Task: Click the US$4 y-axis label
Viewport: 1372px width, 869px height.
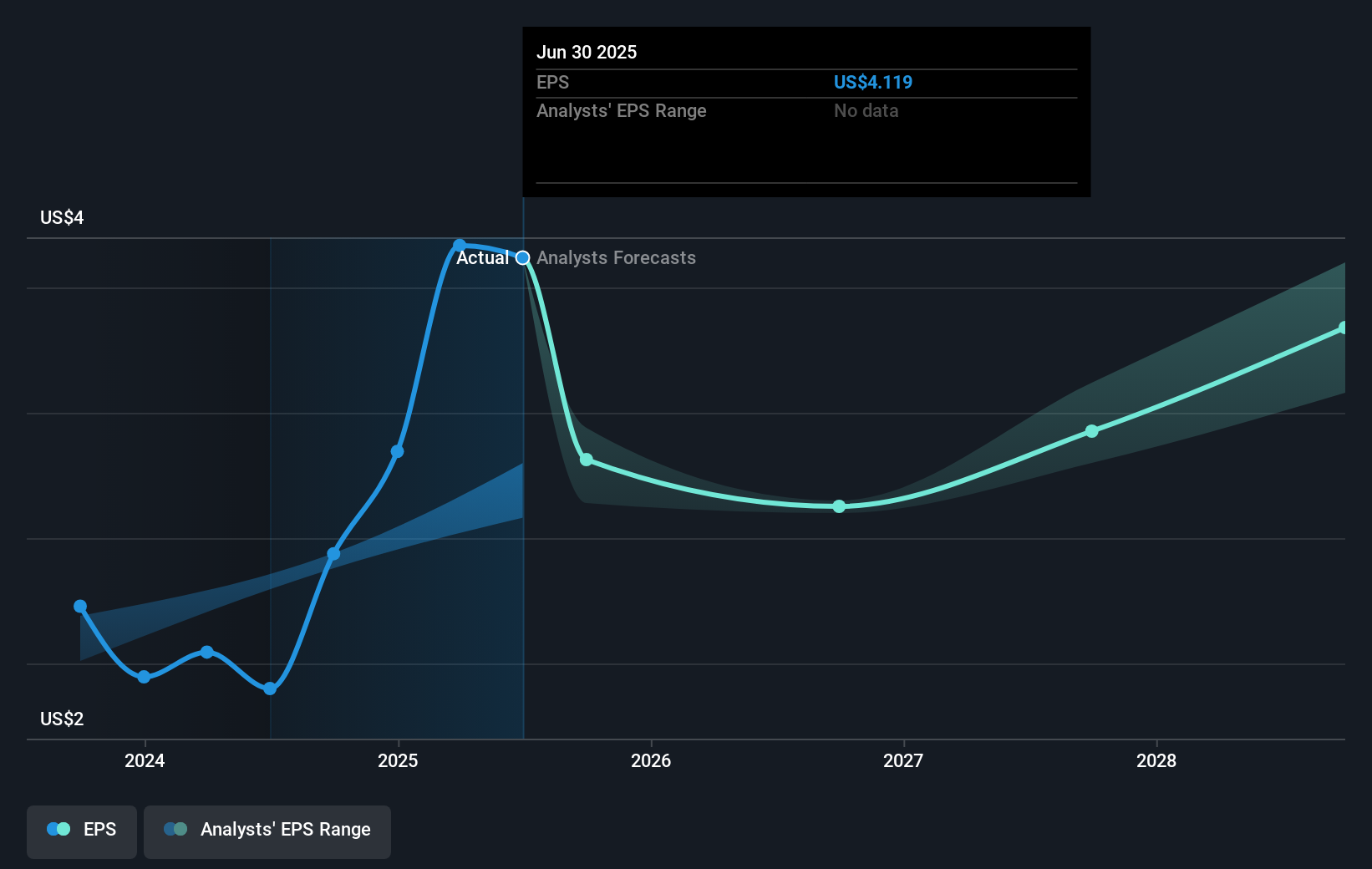Action: point(62,218)
